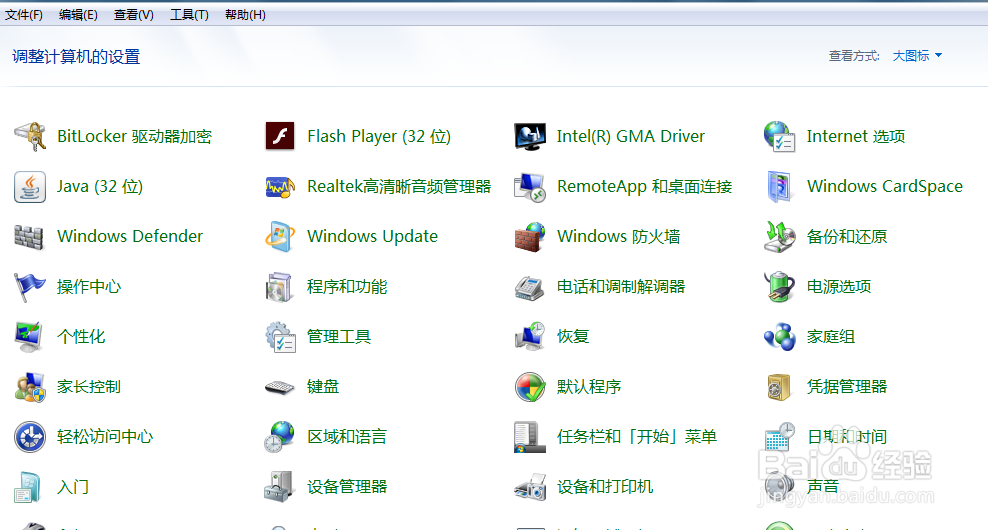
Task: Click the 设备和打印机 text link
Action: [x=605, y=487]
